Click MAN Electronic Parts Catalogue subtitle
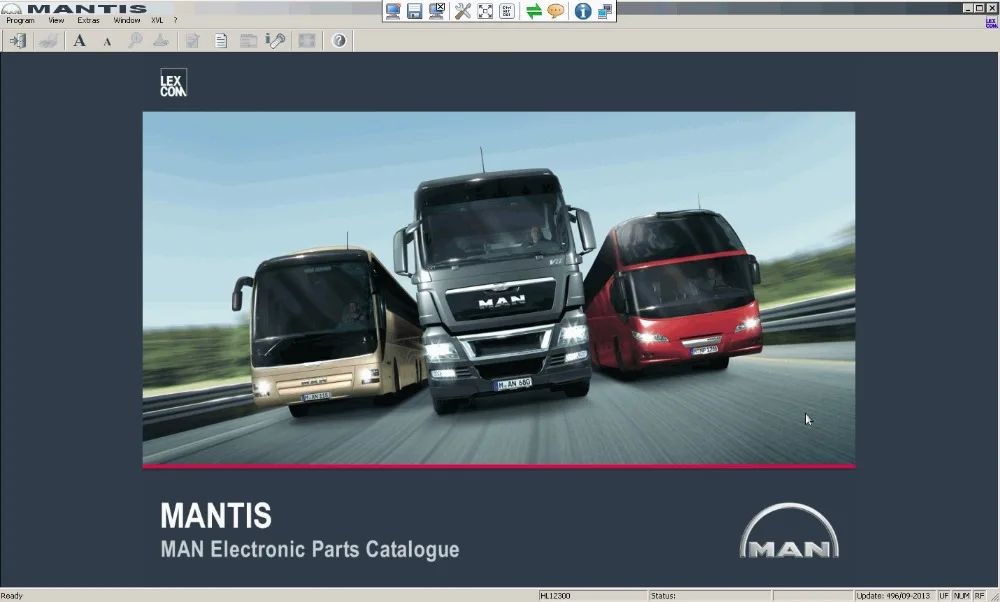The width and height of the screenshot is (1000, 602). click(x=310, y=550)
